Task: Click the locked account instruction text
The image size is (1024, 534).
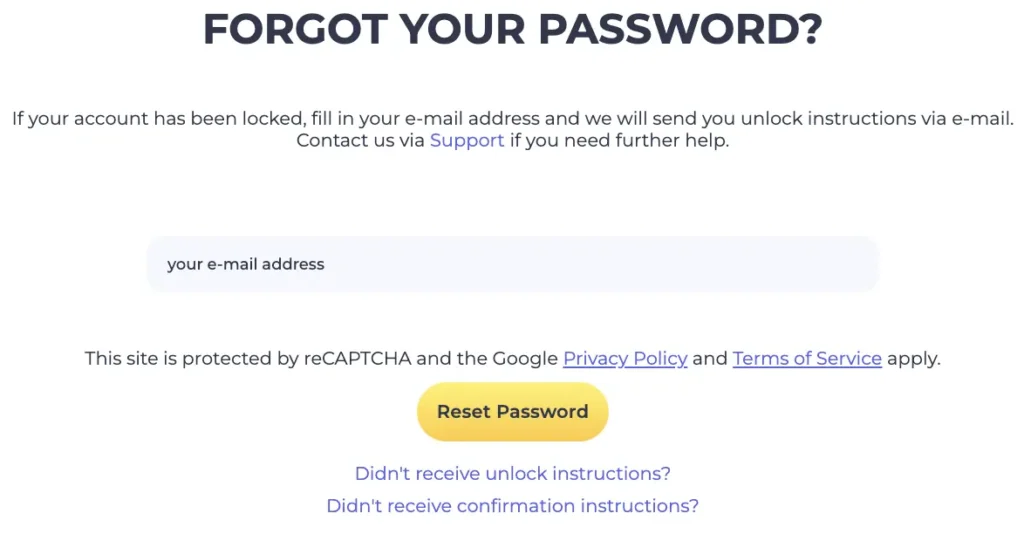Action: tap(512, 119)
